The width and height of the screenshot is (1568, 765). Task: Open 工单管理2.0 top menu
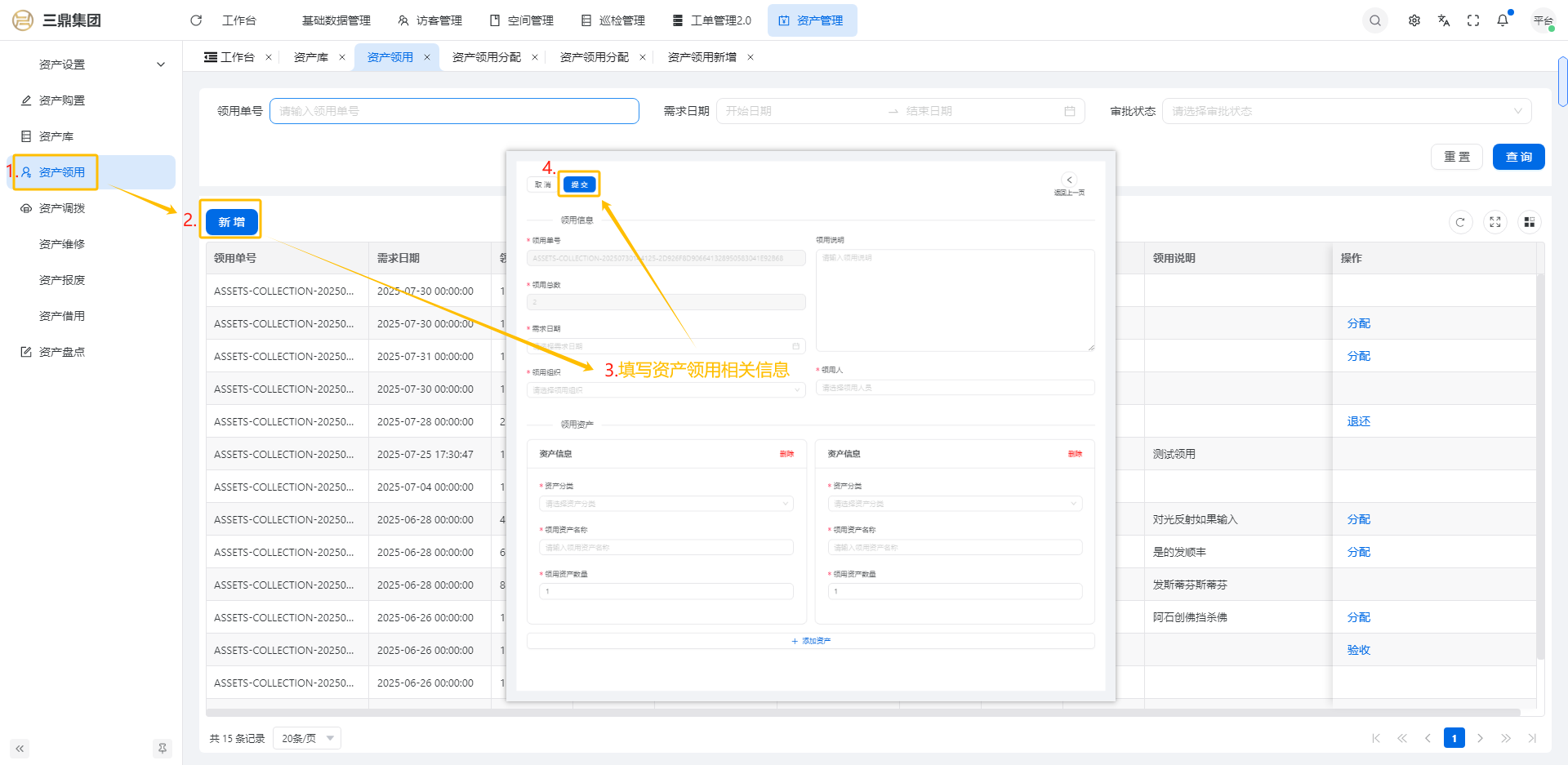tap(711, 20)
